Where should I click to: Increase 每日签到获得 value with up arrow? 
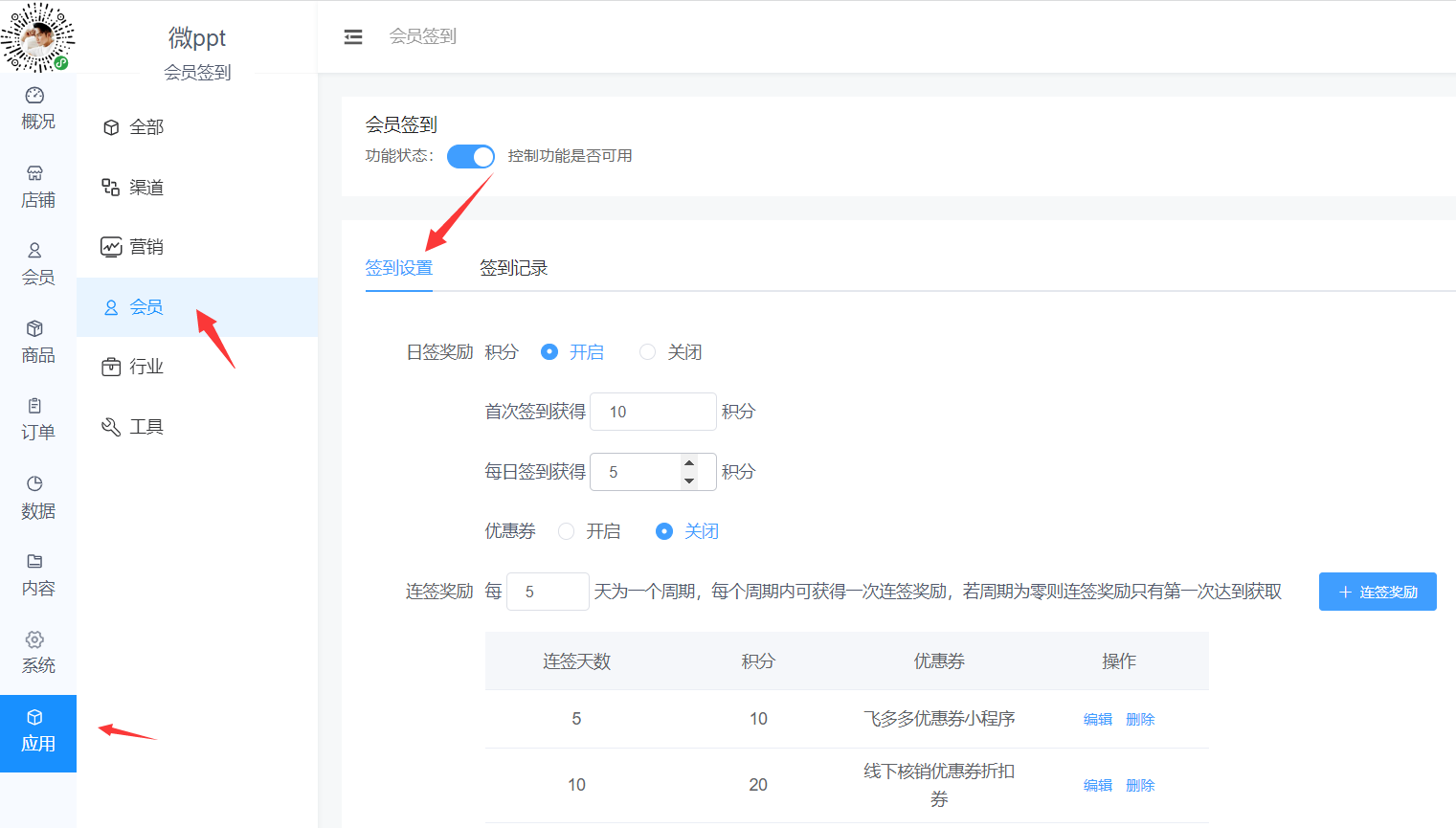pos(689,463)
